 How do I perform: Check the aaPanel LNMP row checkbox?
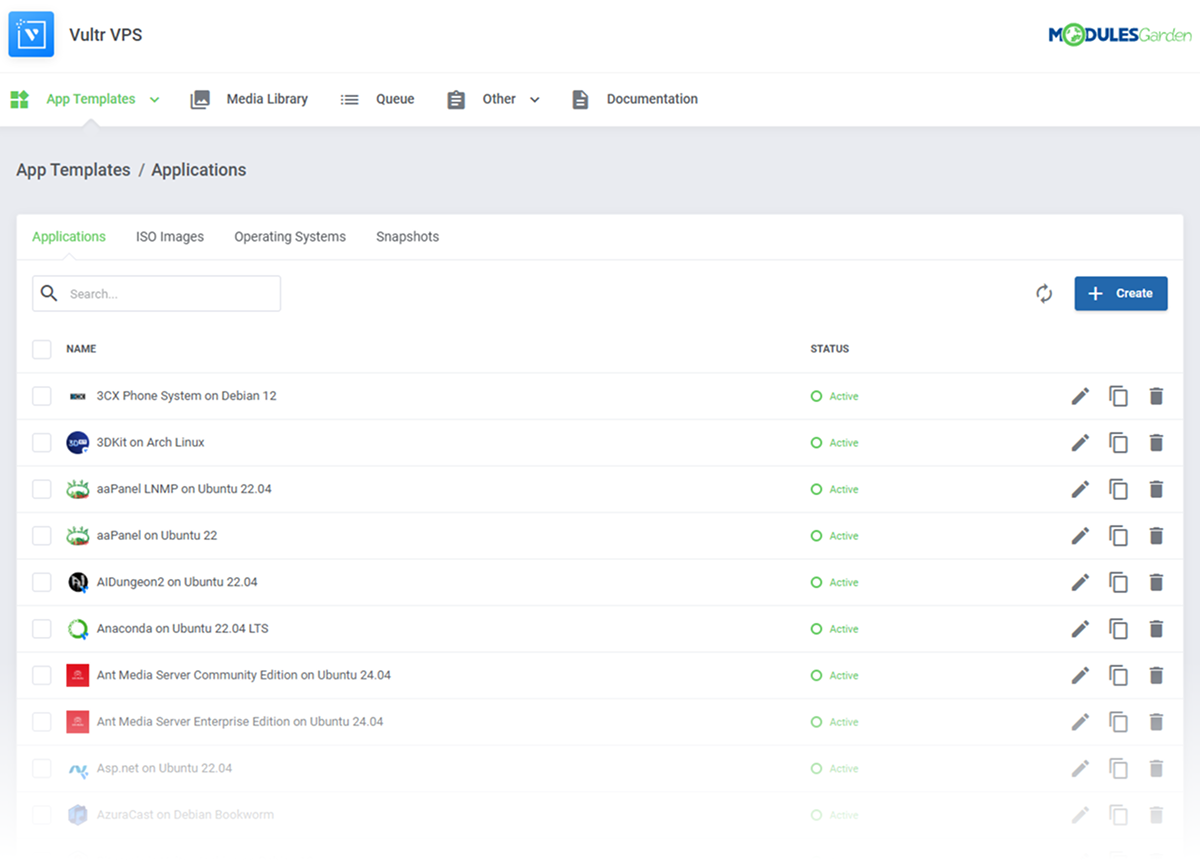[x=42, y=489]
